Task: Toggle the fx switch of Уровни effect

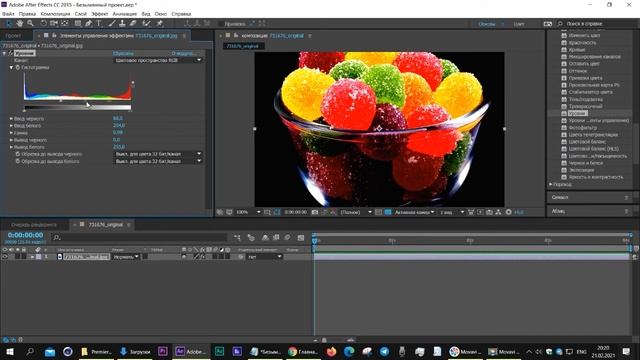Action: pos(11,53)
